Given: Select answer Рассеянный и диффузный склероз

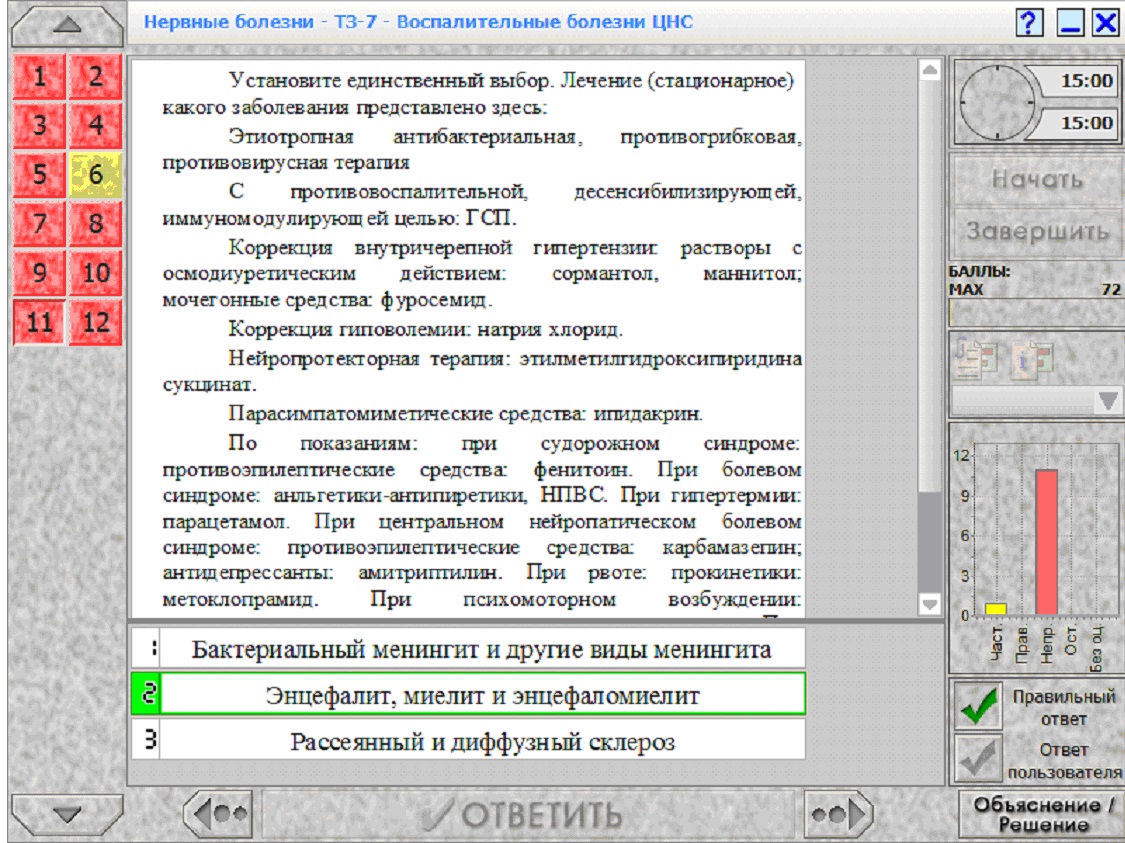Looking at the screenshot, I should tap(469, 740).
